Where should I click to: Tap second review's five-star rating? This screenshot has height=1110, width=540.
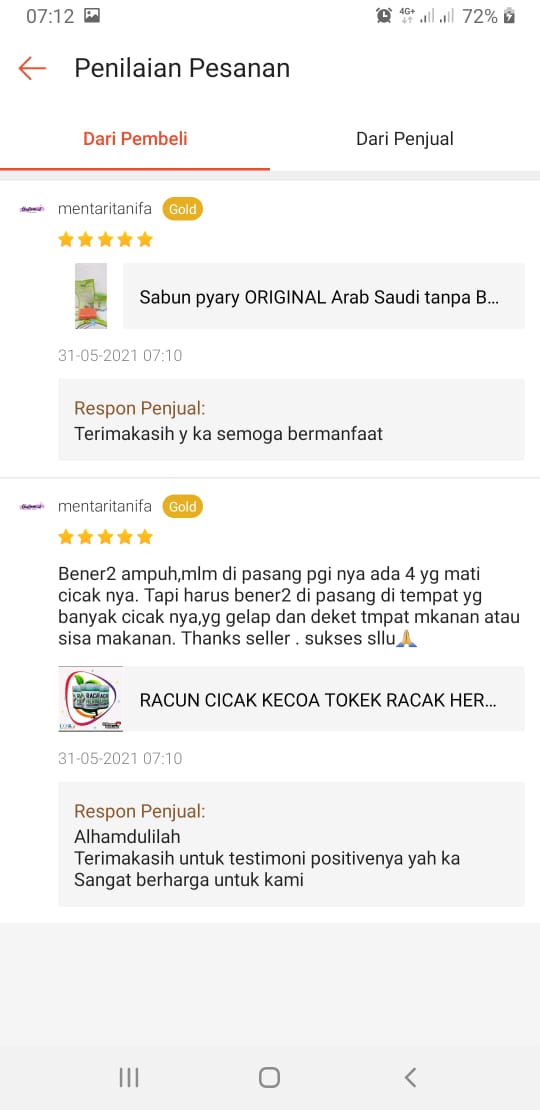point(105,537)
